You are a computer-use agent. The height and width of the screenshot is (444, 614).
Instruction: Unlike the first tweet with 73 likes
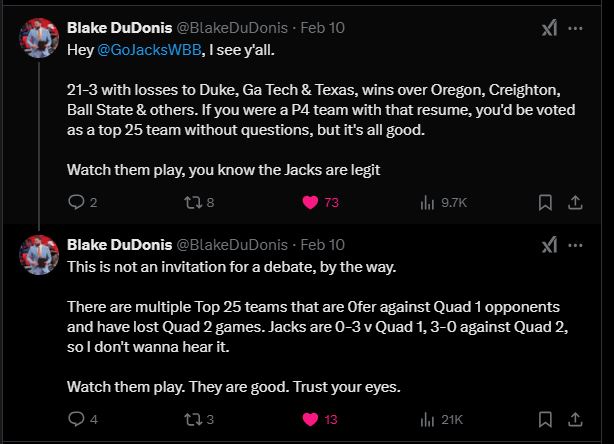pos(310,202)
